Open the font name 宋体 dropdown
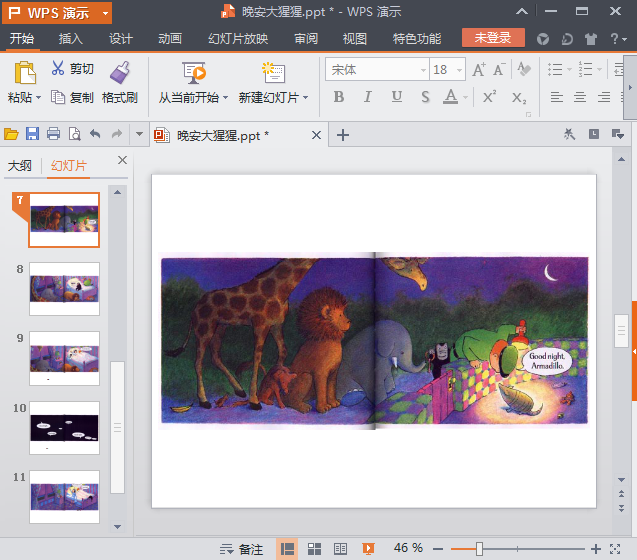The width and height of the screenshot is (637, 560). click(423, 70)
